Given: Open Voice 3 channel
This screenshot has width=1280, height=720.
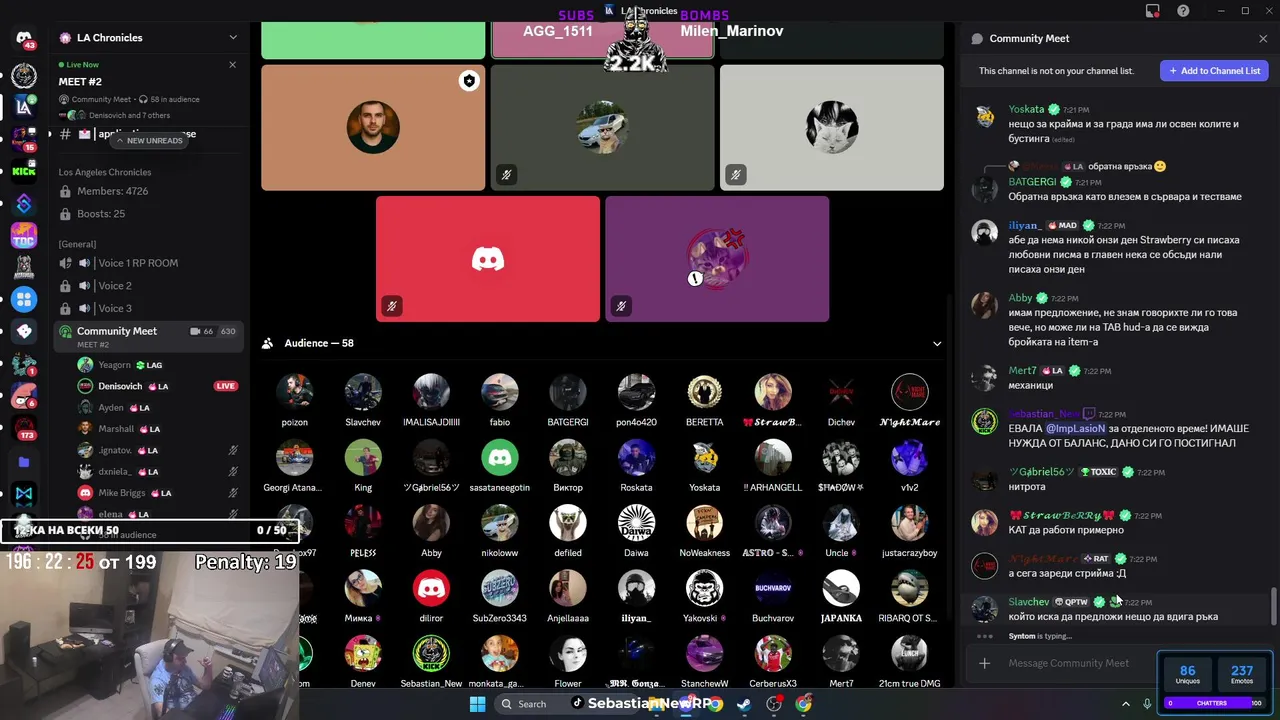Looking at the screenshot, I should 148,308.
